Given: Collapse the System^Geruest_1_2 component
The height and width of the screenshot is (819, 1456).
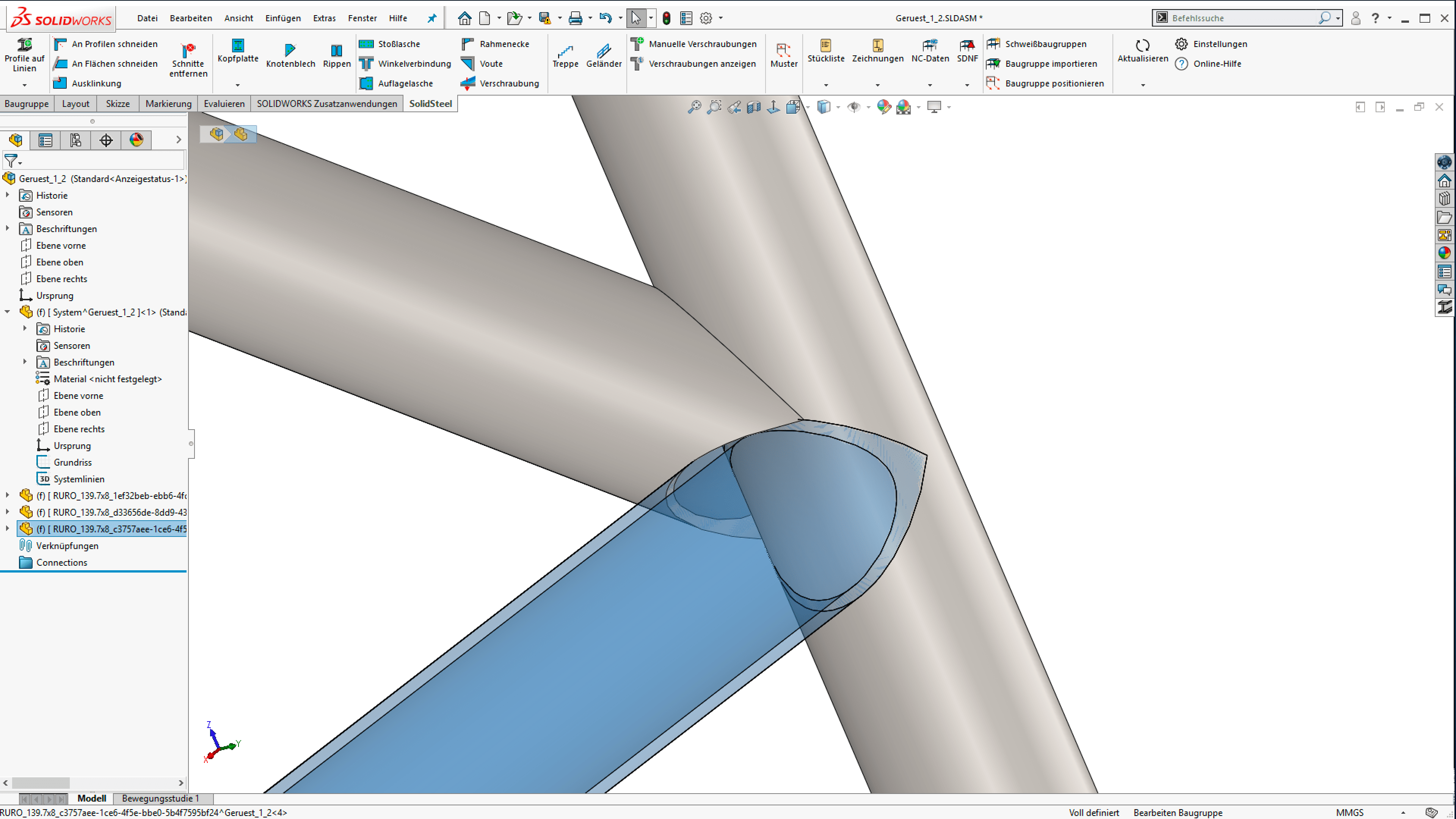Looking at the screenshot, I should pyautogui.click(x=7, y=311).
